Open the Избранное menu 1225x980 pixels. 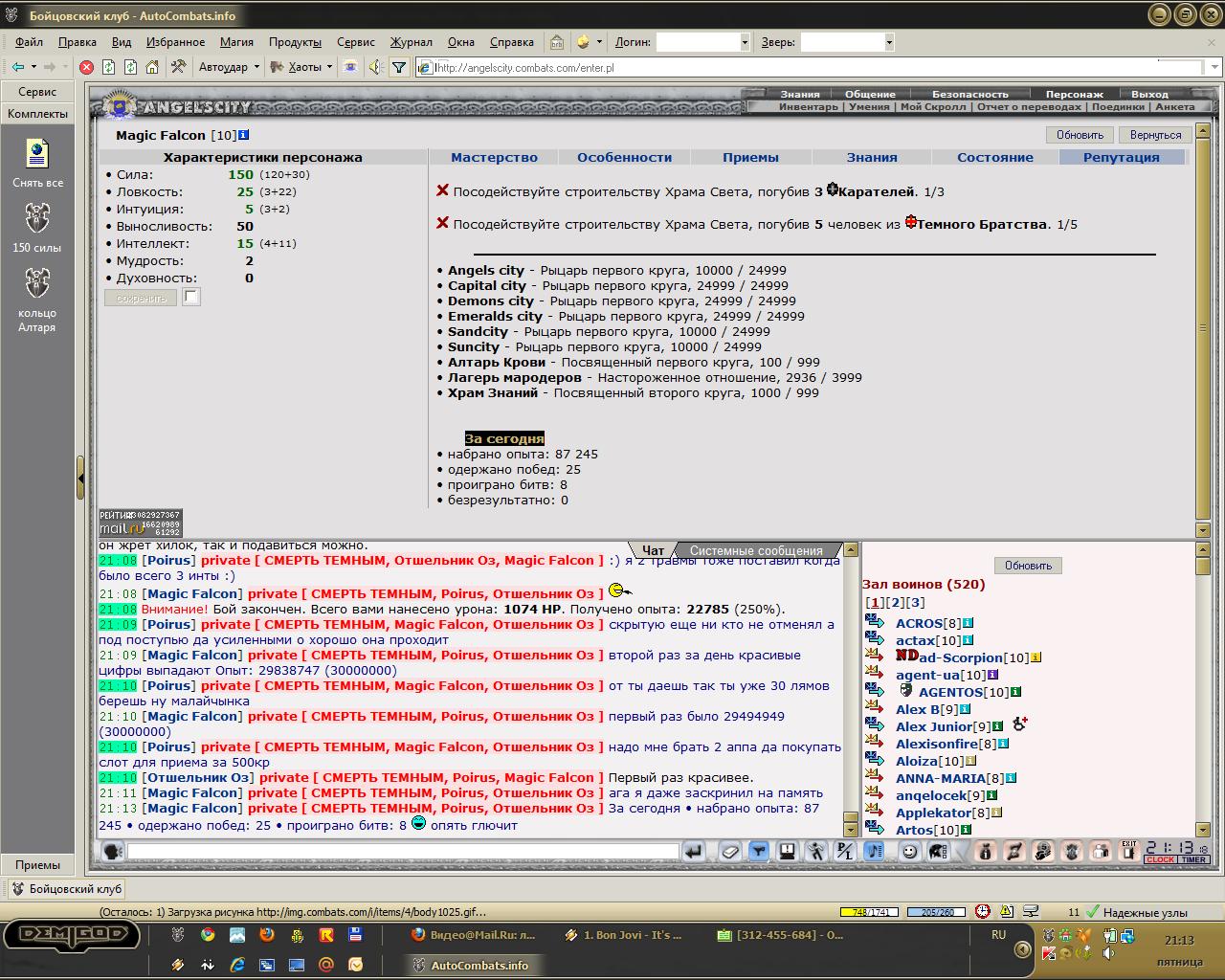click(x=175, y=42)
